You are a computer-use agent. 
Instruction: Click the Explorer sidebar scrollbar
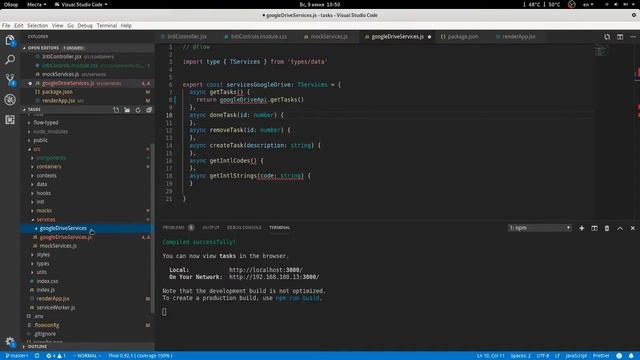(153, 229)
